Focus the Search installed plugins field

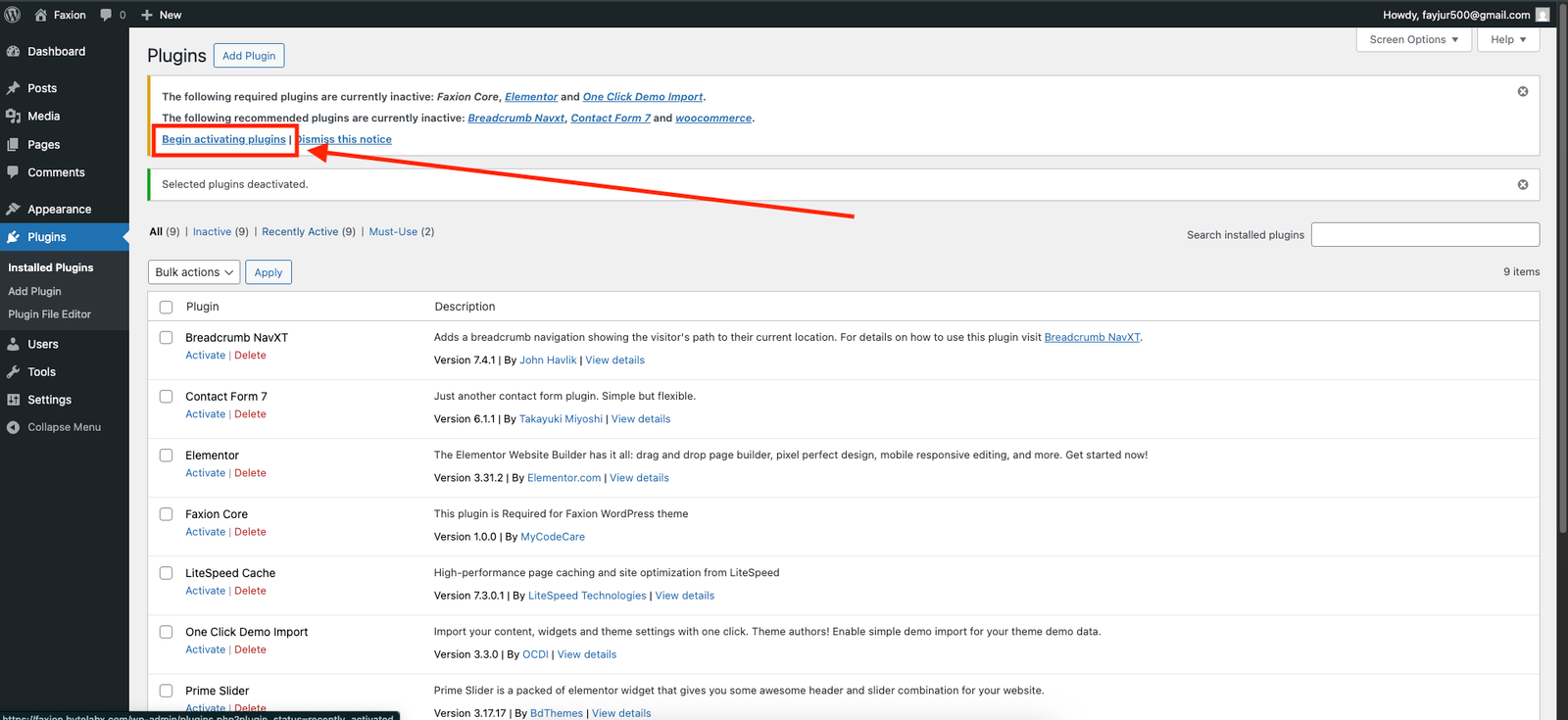coord(1425,235)
